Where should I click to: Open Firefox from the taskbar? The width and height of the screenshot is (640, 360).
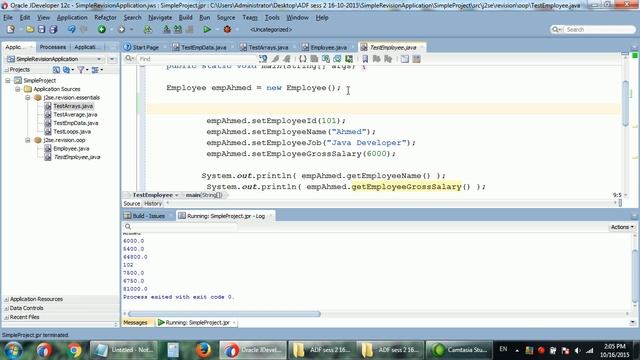click(203, 350)
